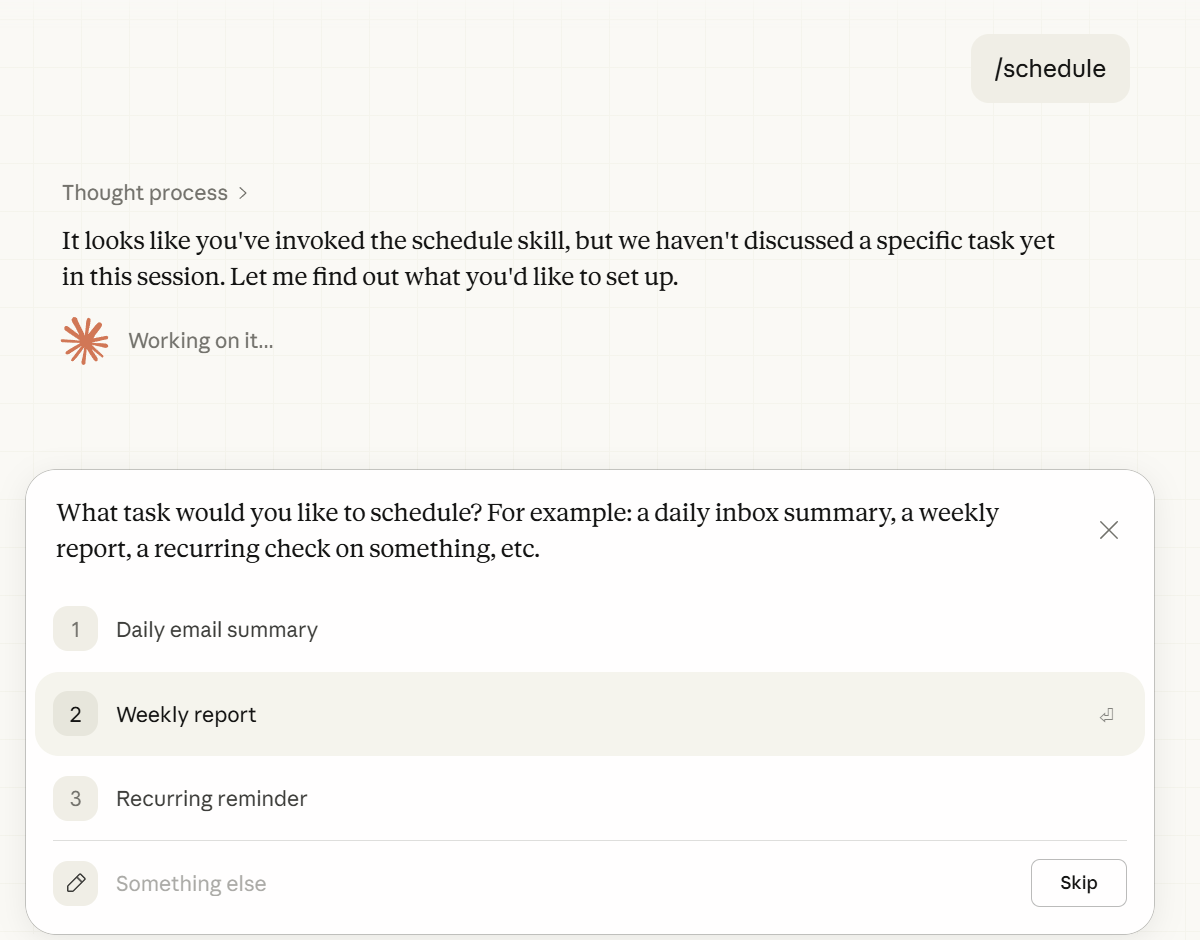Click the /schedule command chip
1200x940 pixels.
pyautogui.click(x=1050, y=68)
